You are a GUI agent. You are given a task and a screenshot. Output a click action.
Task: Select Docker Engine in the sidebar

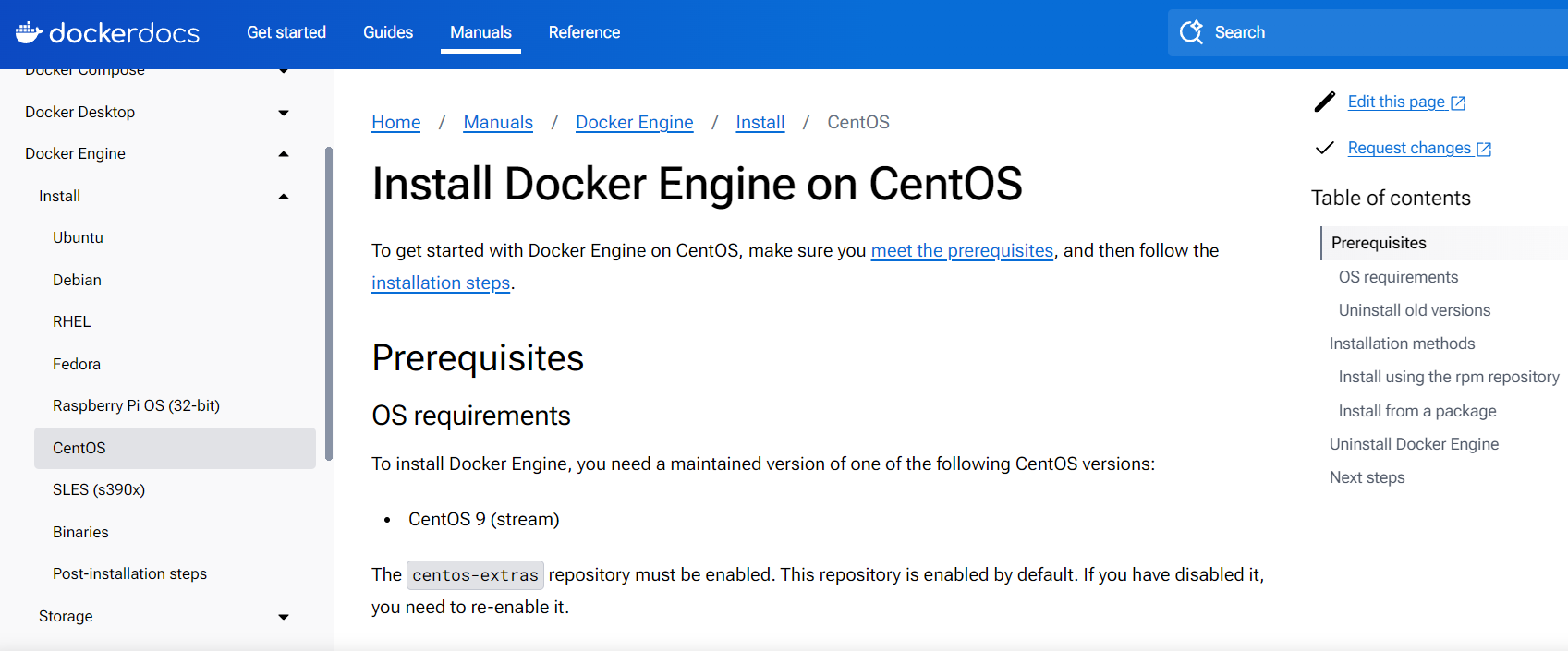(76, 153)
